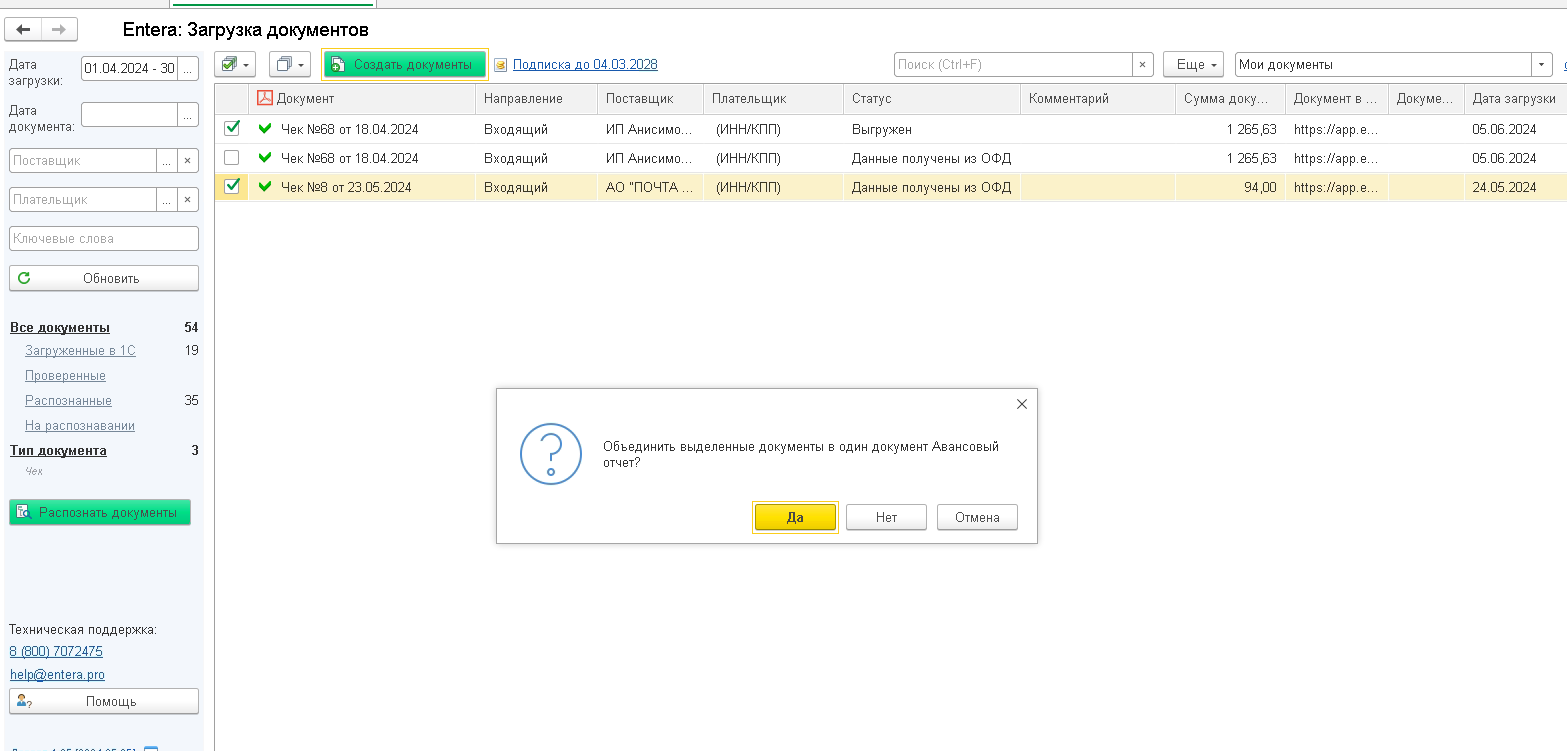Open the Подписка до 04.03.2028 link

(x=585, y=65)
